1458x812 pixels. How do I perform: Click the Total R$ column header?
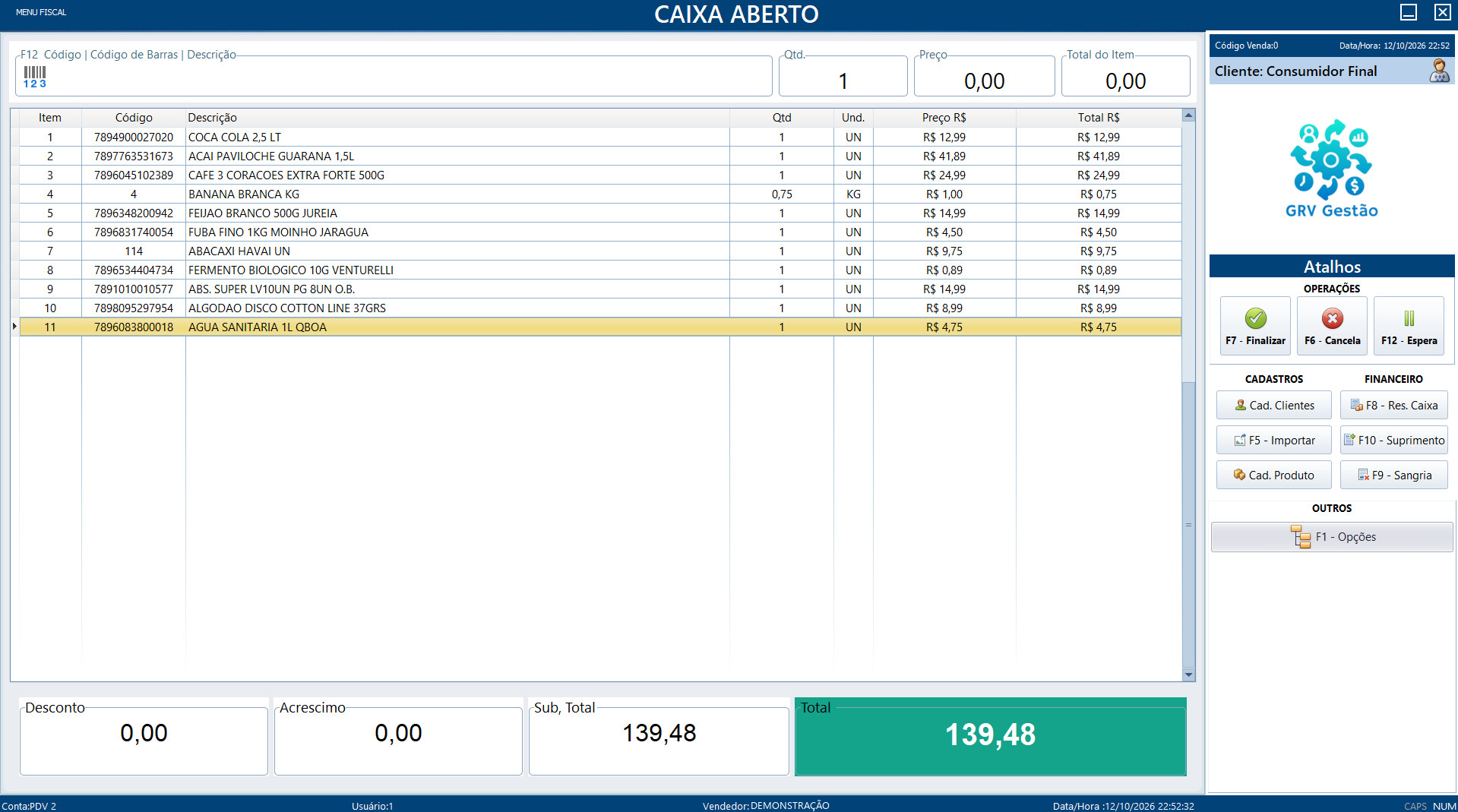pyautogui.click(x=1098, y=118)
